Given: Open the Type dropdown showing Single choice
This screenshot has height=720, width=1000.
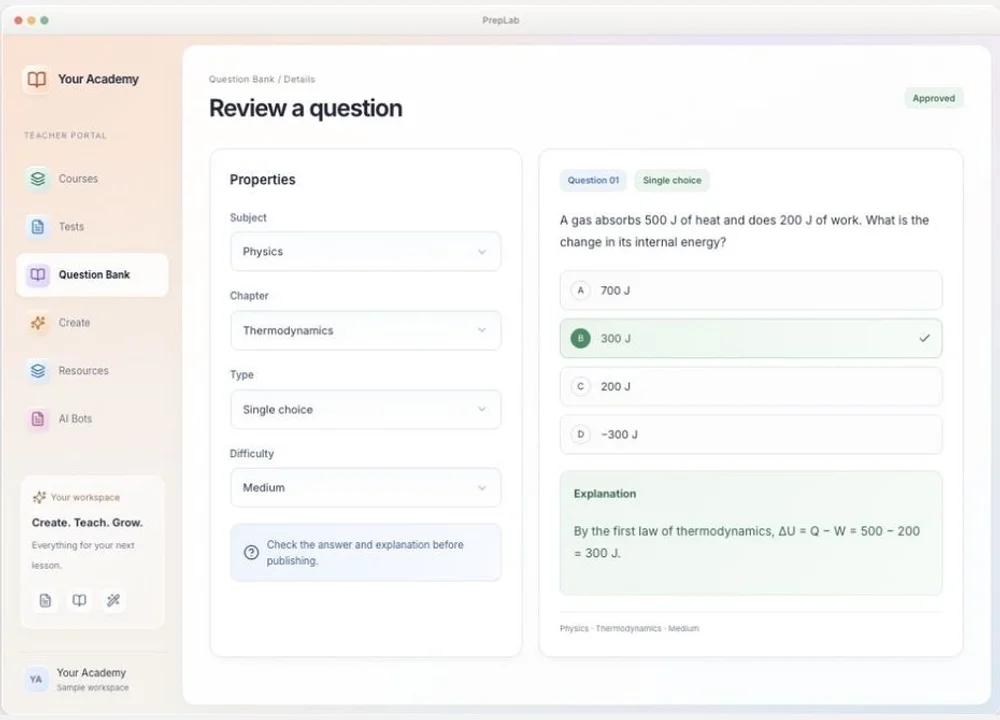Looking at the screenshot, I should (365, 409).
